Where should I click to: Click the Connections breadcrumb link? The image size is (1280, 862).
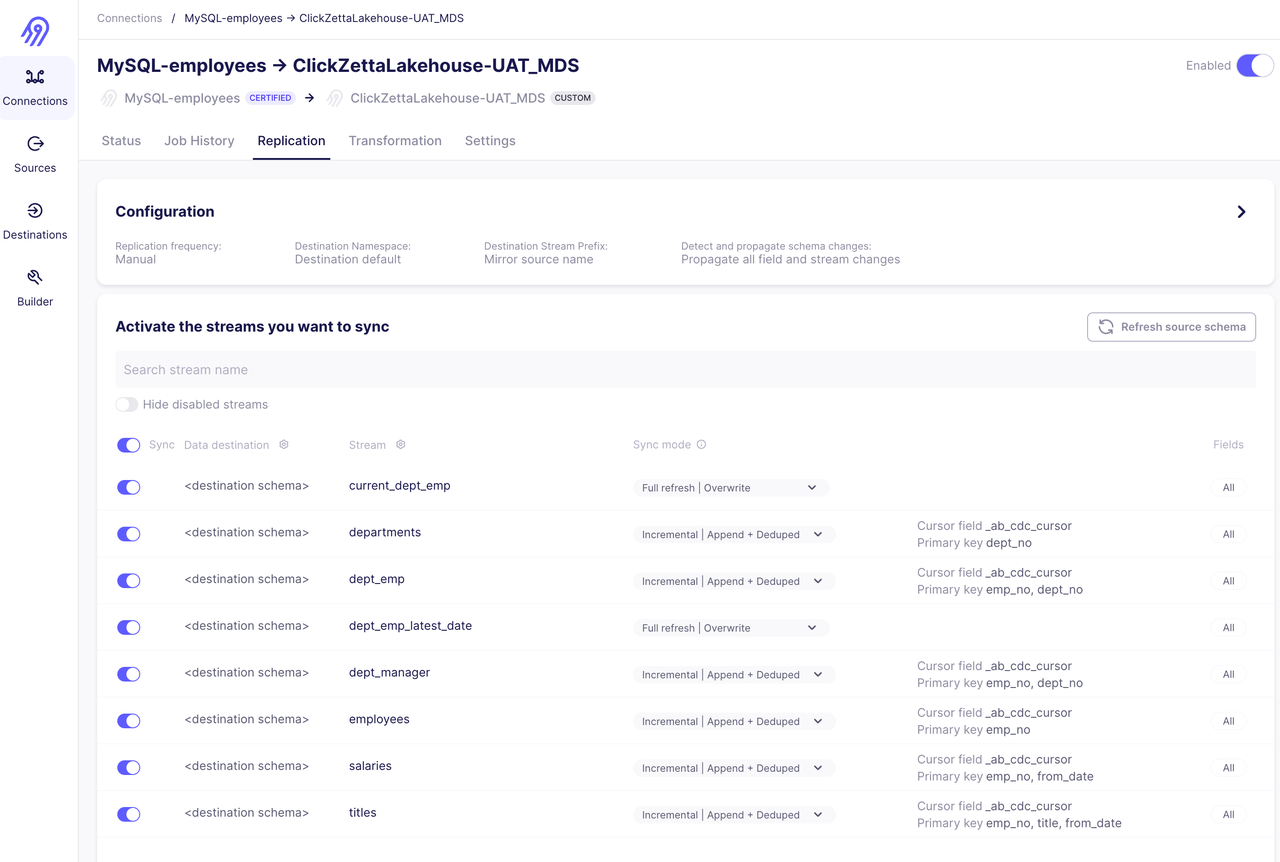pyautogui.click(x=129, y=18)
